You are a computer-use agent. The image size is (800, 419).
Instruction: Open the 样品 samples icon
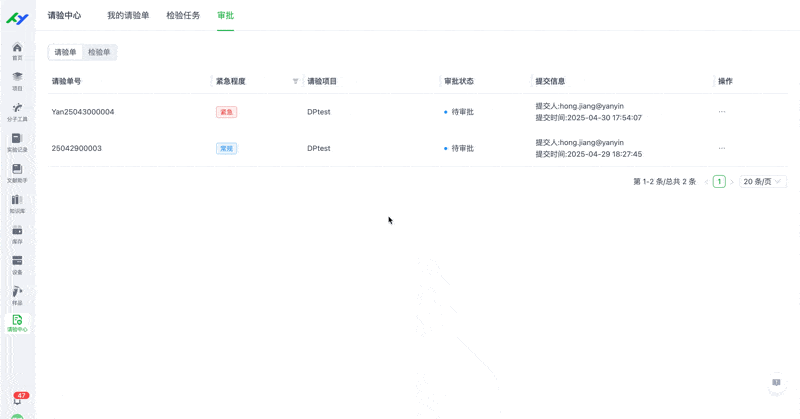tap(17, 296)
